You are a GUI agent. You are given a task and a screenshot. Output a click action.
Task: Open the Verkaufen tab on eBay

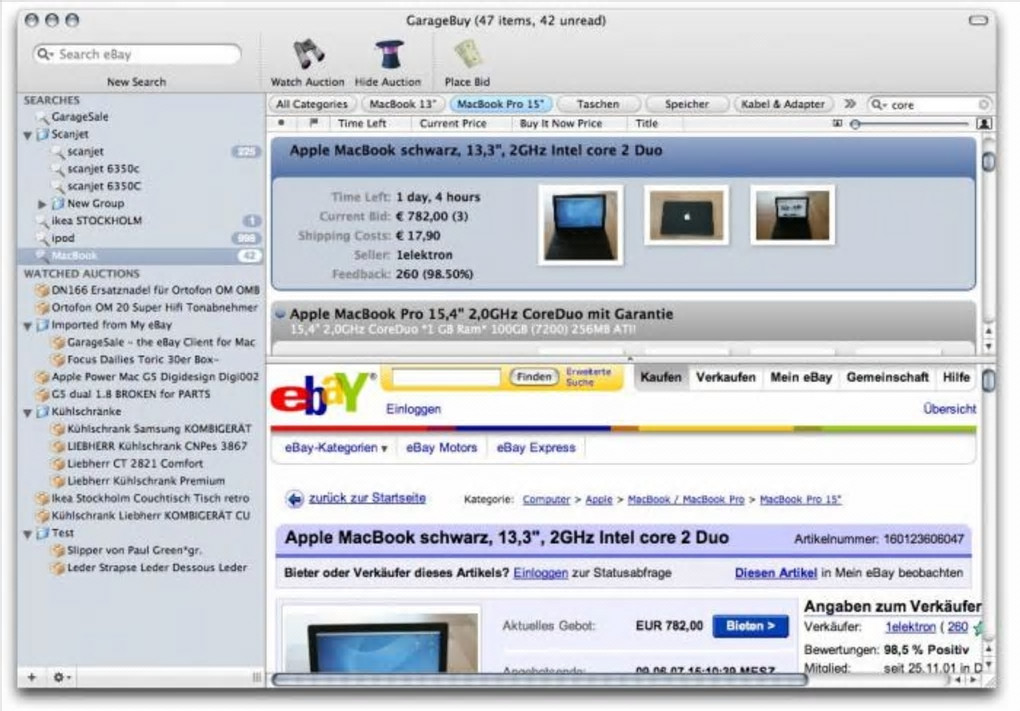click(725, 377)
